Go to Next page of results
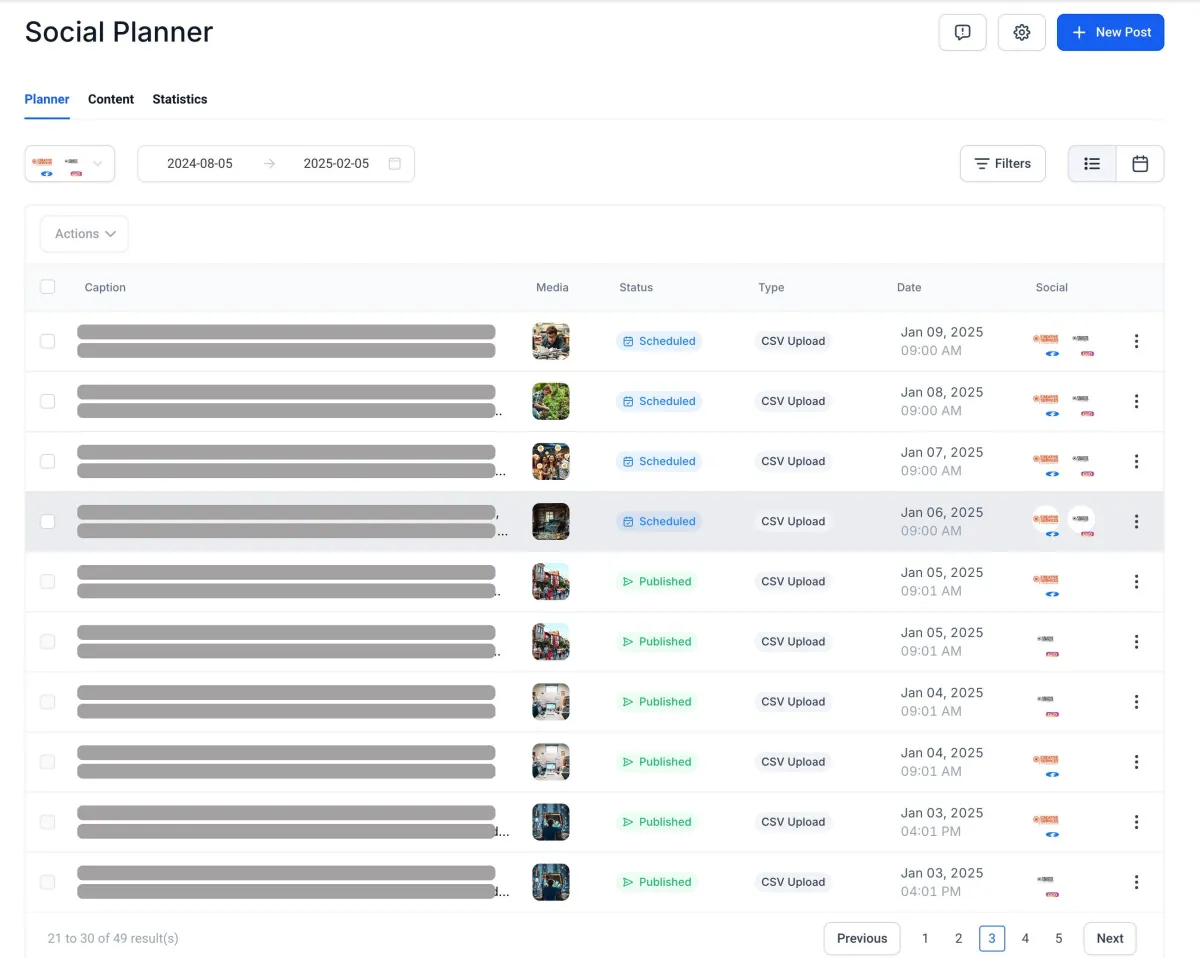 [x=1109, y=938]
